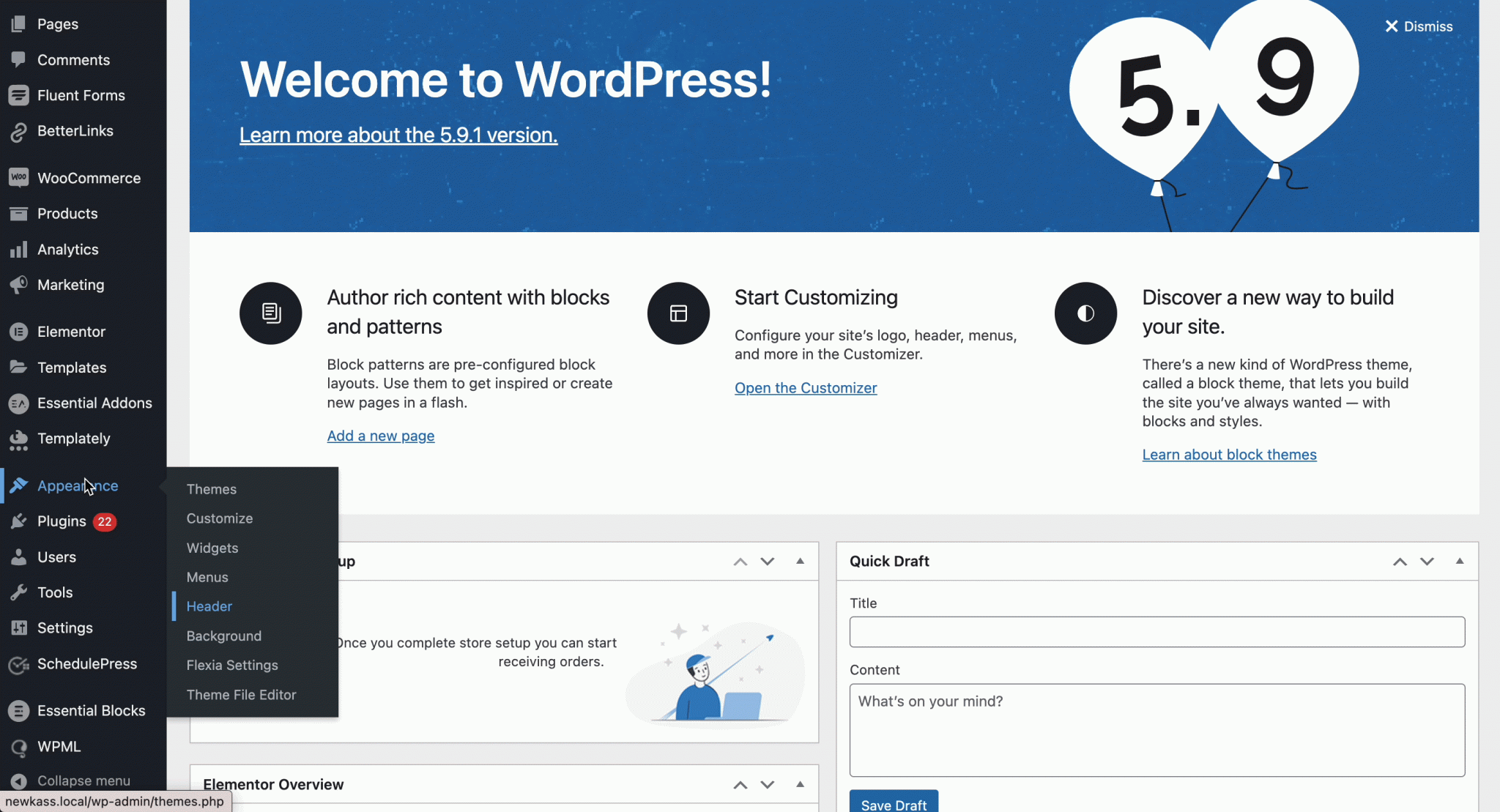Click the Essential Blocks sidebar icon
The width and height of the screenshot is (1500, 812).
click(18, 710)
